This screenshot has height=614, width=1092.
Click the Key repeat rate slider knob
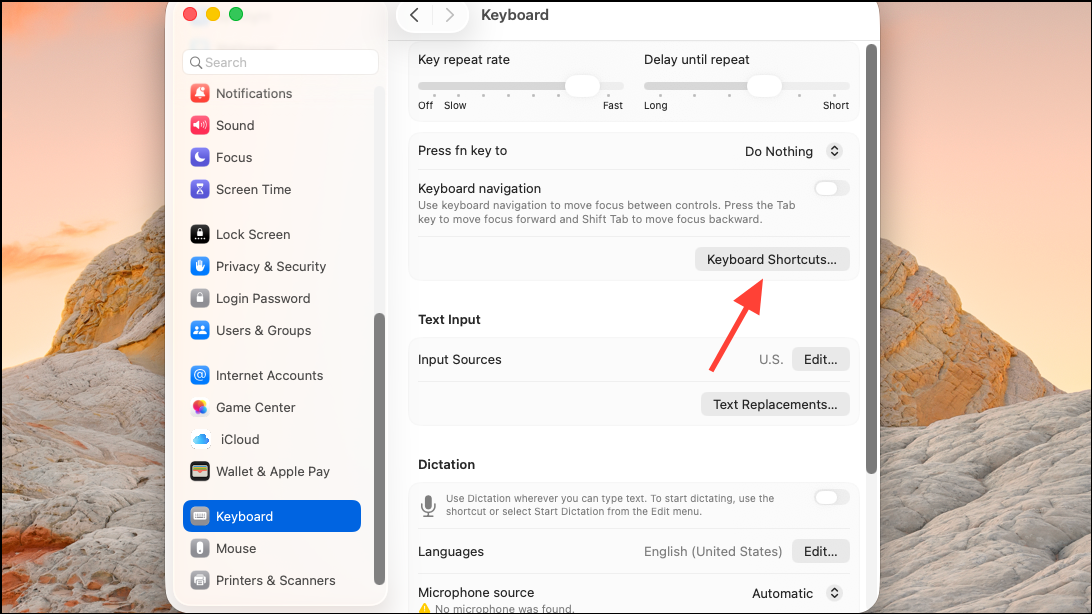pos(582,86)
